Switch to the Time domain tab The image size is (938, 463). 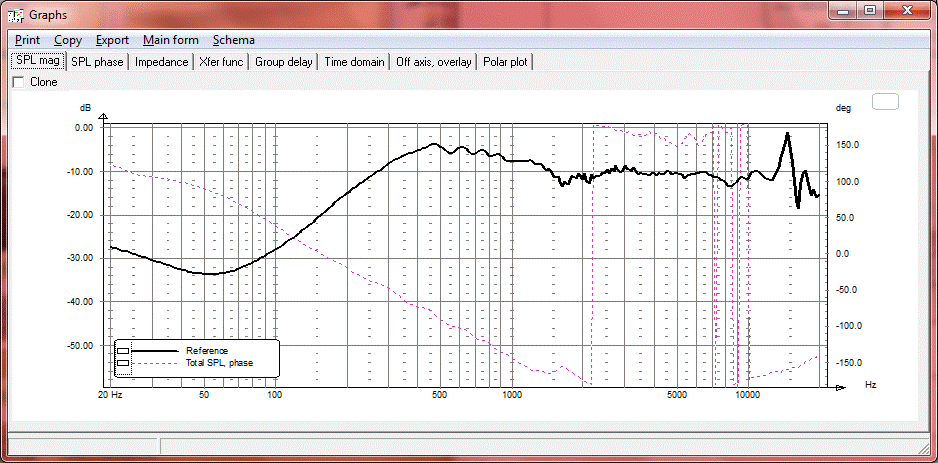pyautogui.click(x=354, y=62)
